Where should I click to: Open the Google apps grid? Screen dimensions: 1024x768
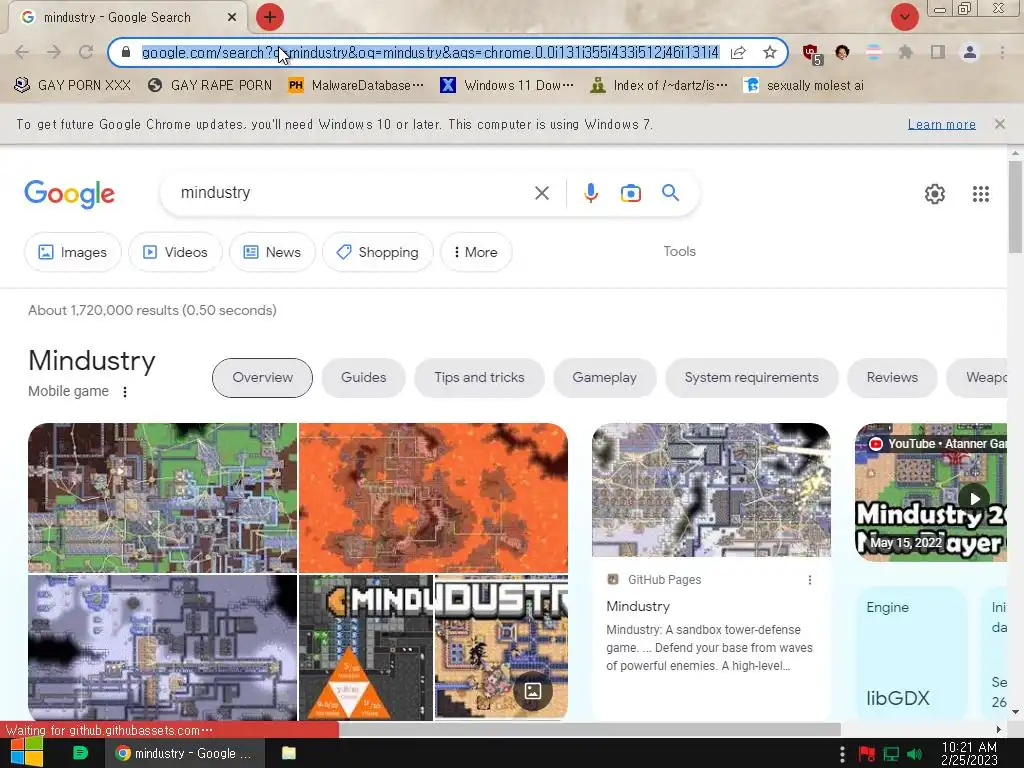coord(980,194)
